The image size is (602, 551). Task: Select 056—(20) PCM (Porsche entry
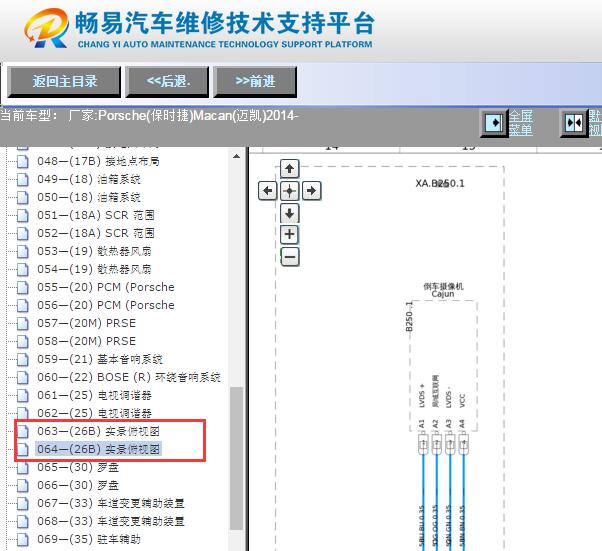pyautogui.click(x=106, y=305)
